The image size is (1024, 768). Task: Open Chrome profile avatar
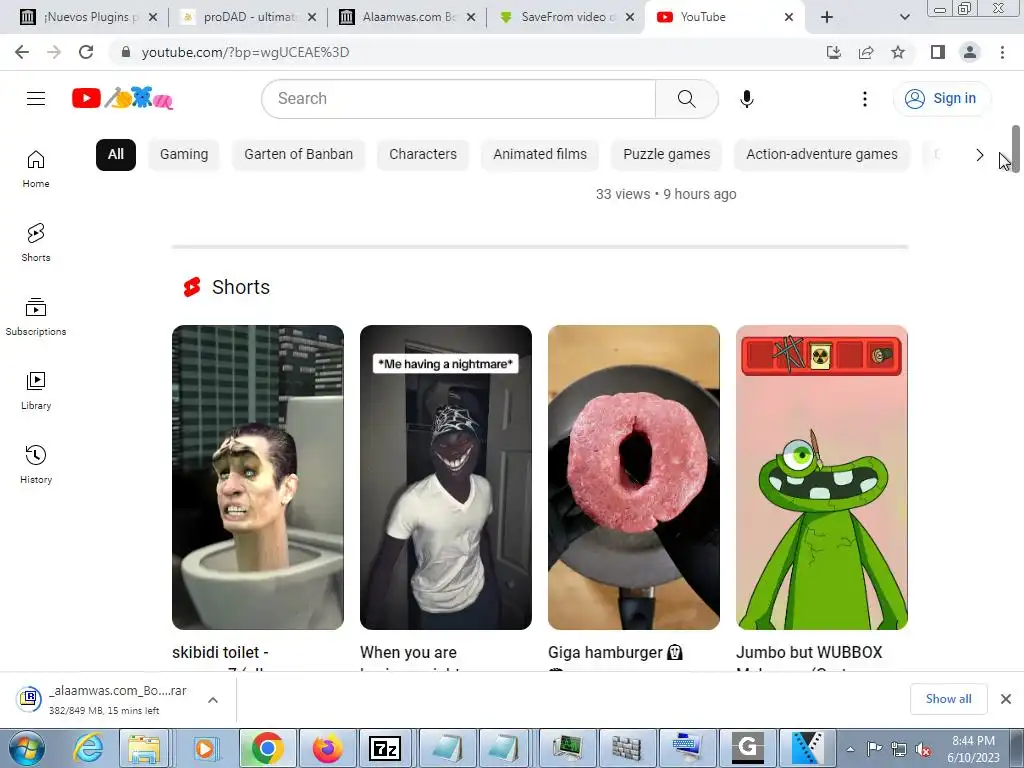coord(970,52)
